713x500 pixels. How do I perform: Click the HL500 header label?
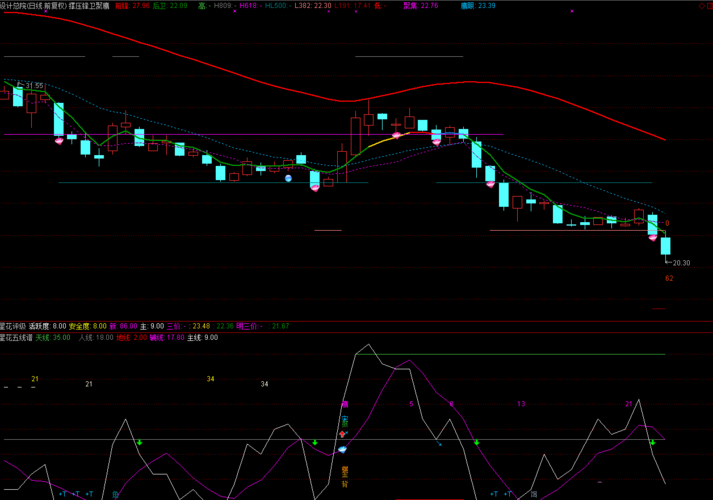click(276, 6)
